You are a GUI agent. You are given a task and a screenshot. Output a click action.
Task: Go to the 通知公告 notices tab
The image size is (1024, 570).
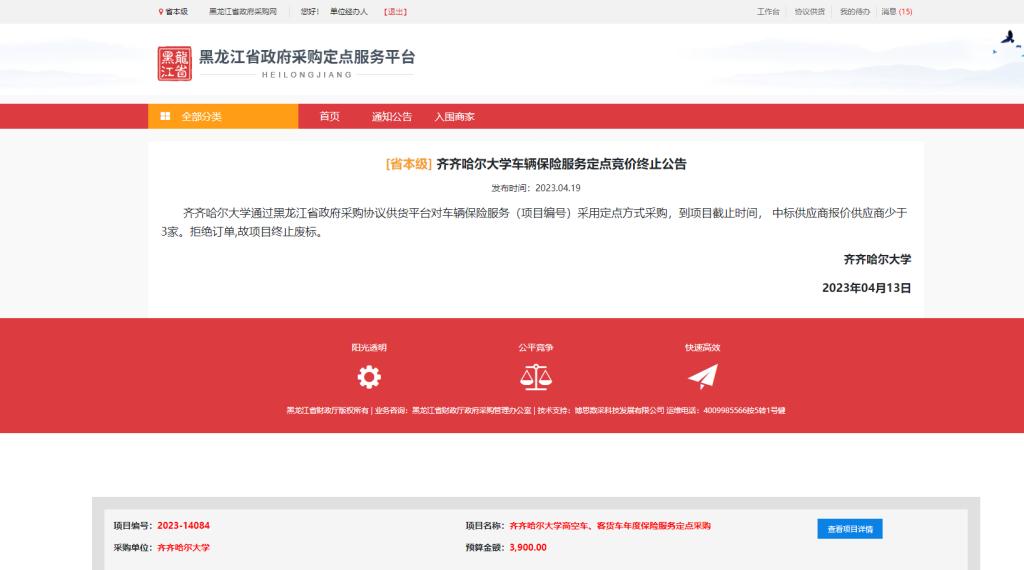tap(391, 116)
